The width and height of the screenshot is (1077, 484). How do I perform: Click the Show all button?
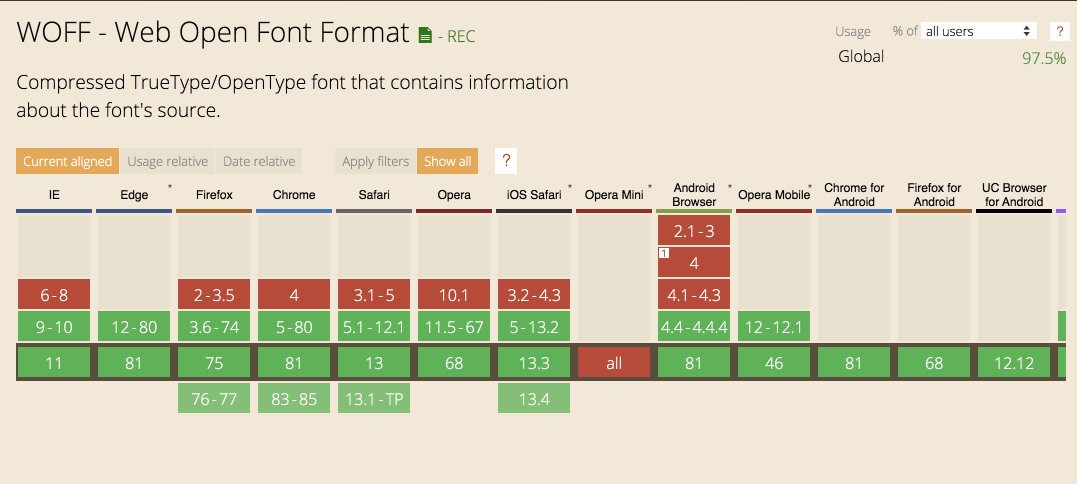(447, 161)
